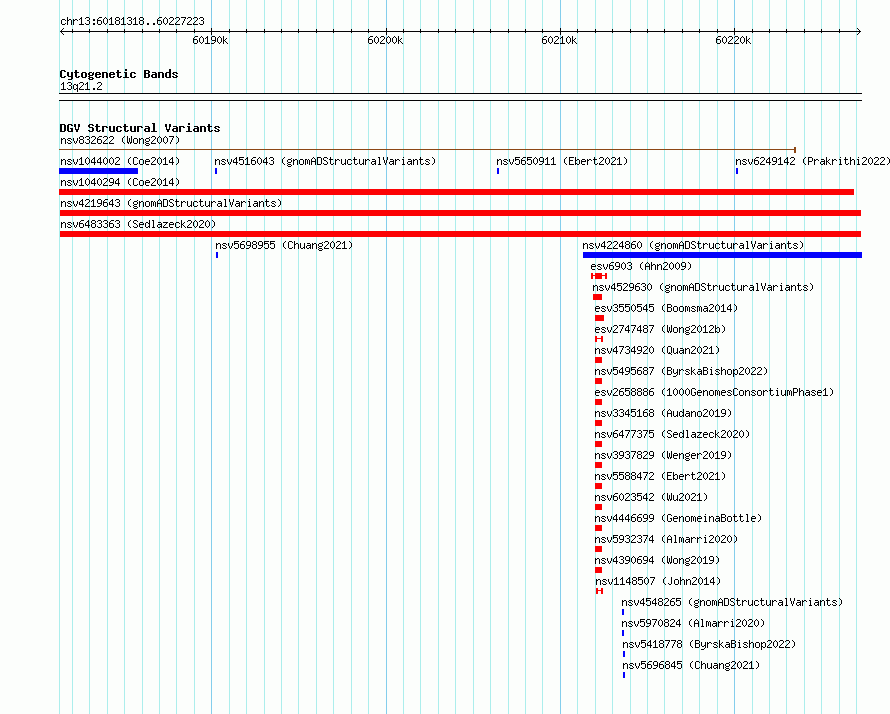Click nsv5932374 (Almarri2020) label
This screenshot has height=714, width=890.
[x=666, y=539]
